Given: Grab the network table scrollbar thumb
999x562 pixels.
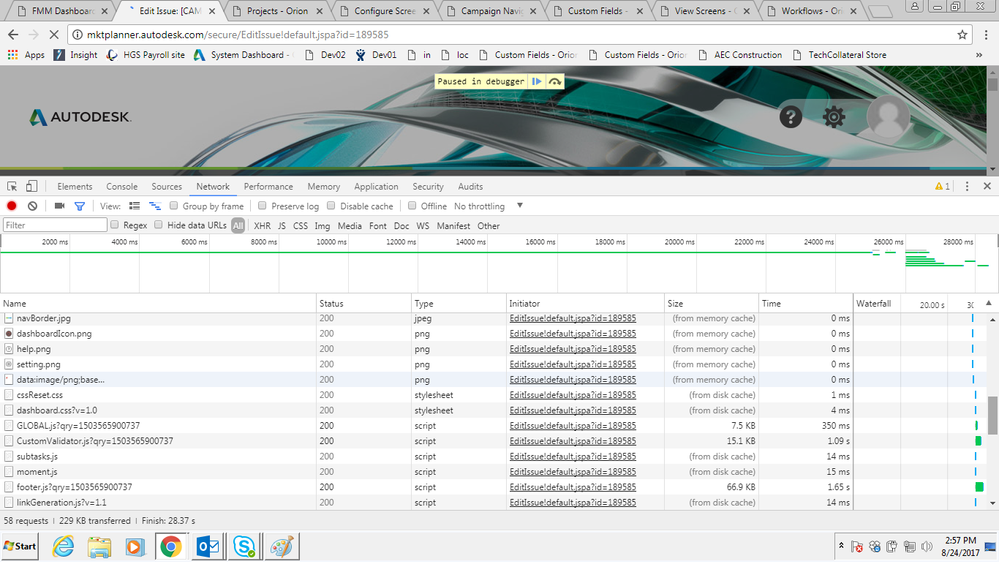Looking at the screenshot, I should [x=992, y=414].
